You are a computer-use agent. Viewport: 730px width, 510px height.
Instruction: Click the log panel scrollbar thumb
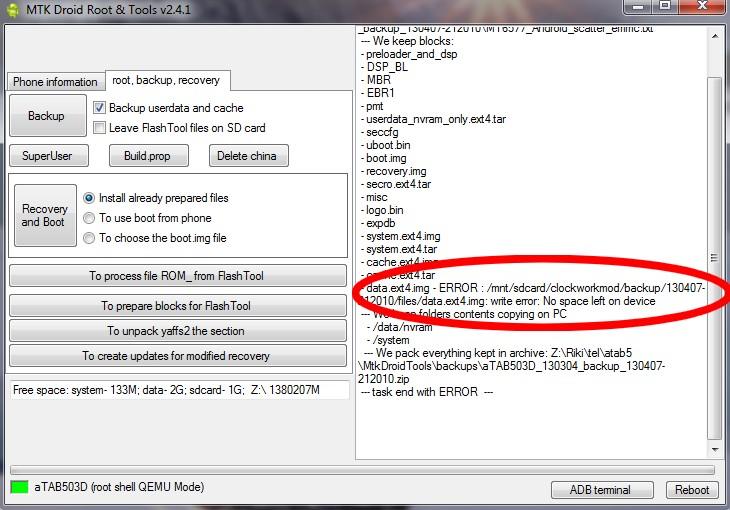[715, 258]
